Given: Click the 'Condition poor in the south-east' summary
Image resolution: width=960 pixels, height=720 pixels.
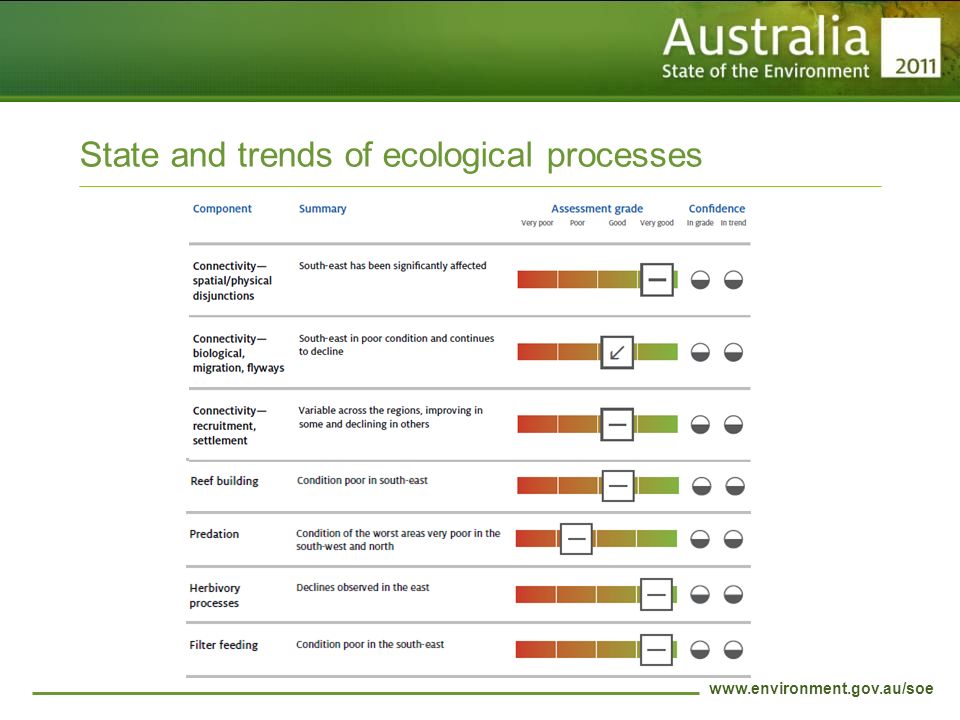Looking at the screenshot, I should 370,644.
